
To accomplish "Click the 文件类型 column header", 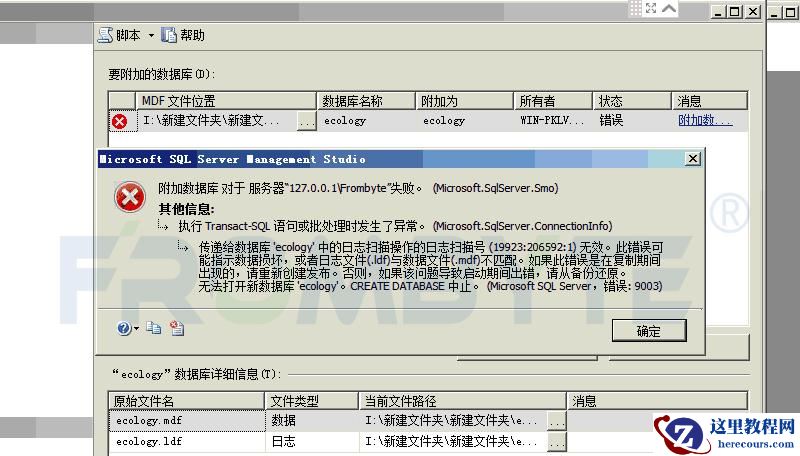I will click(312, 401).
